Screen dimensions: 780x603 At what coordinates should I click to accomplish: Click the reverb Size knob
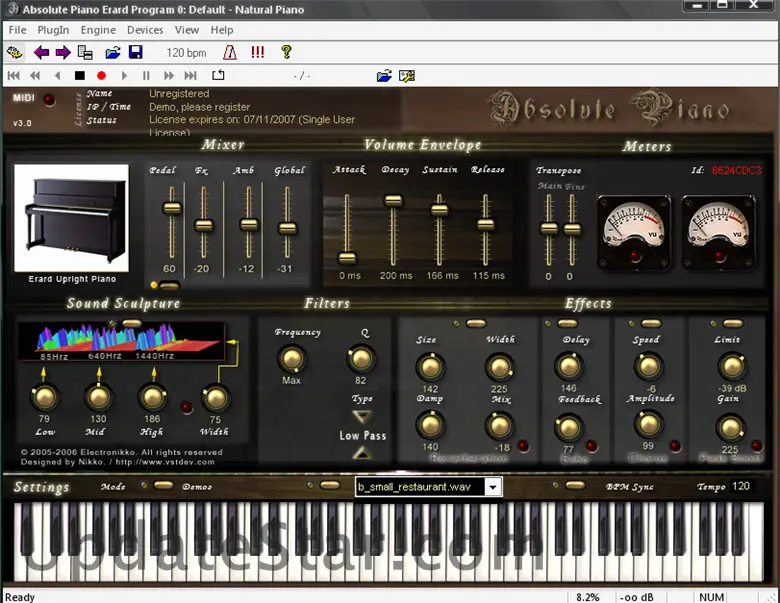coord(430,367)
